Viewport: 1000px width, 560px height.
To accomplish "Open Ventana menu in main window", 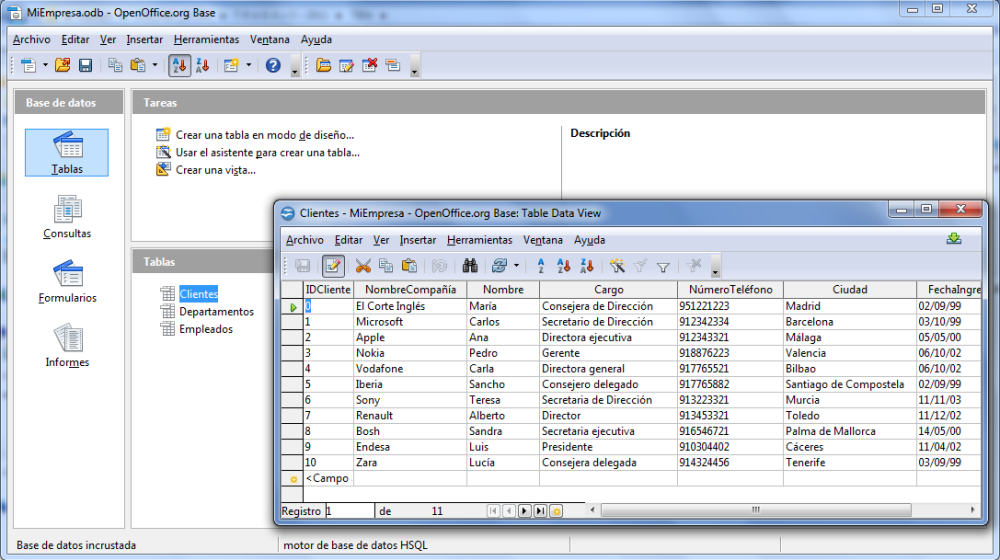I will pyautogui.click(x=270, y=40).
